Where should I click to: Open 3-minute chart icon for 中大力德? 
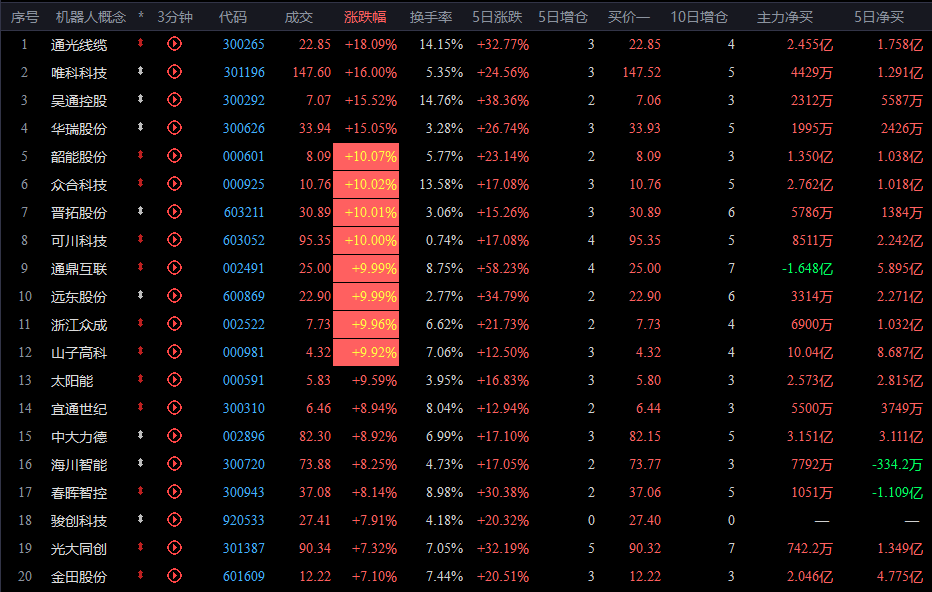(174, 436)
